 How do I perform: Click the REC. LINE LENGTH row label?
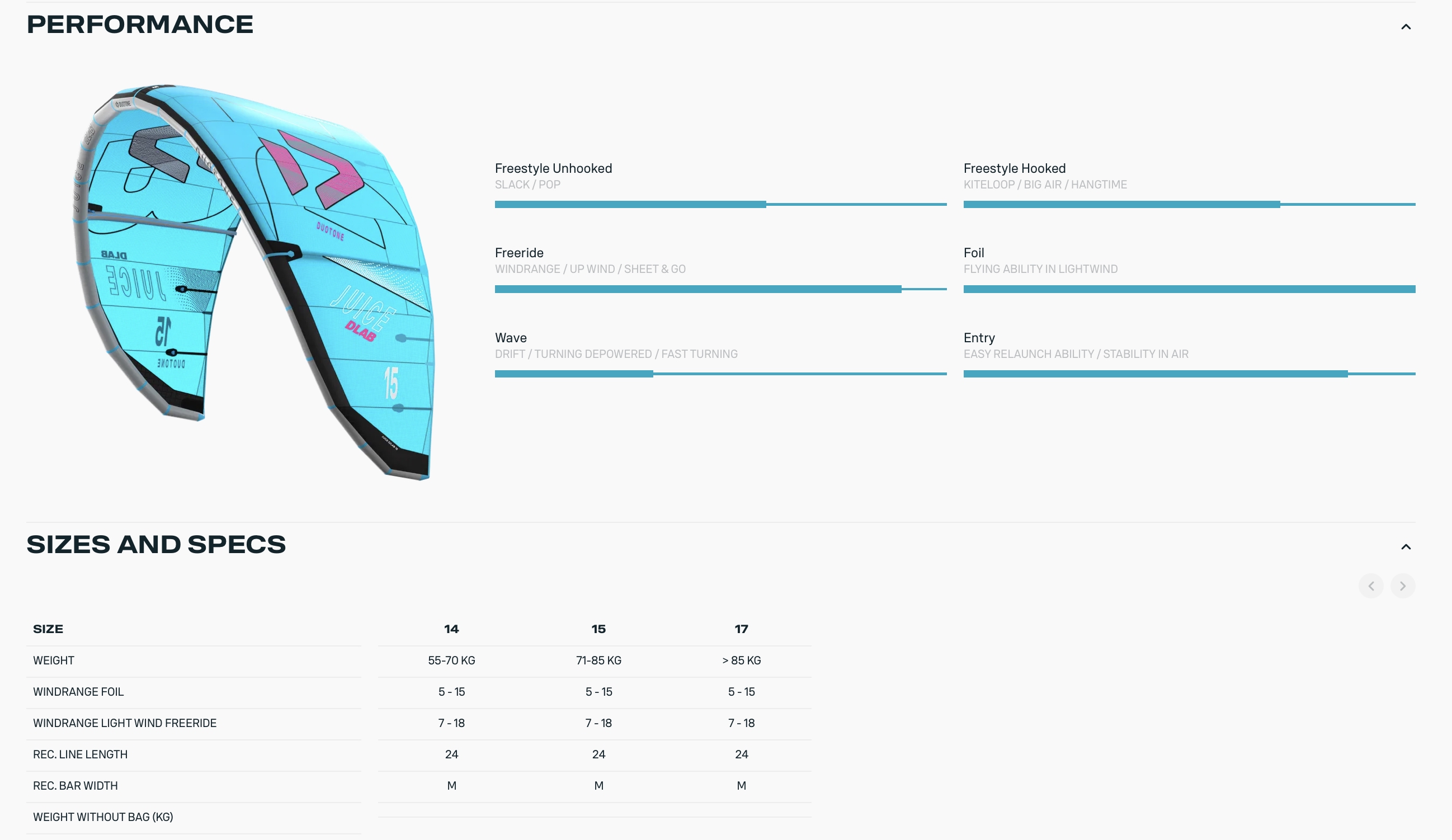(80, 754)
